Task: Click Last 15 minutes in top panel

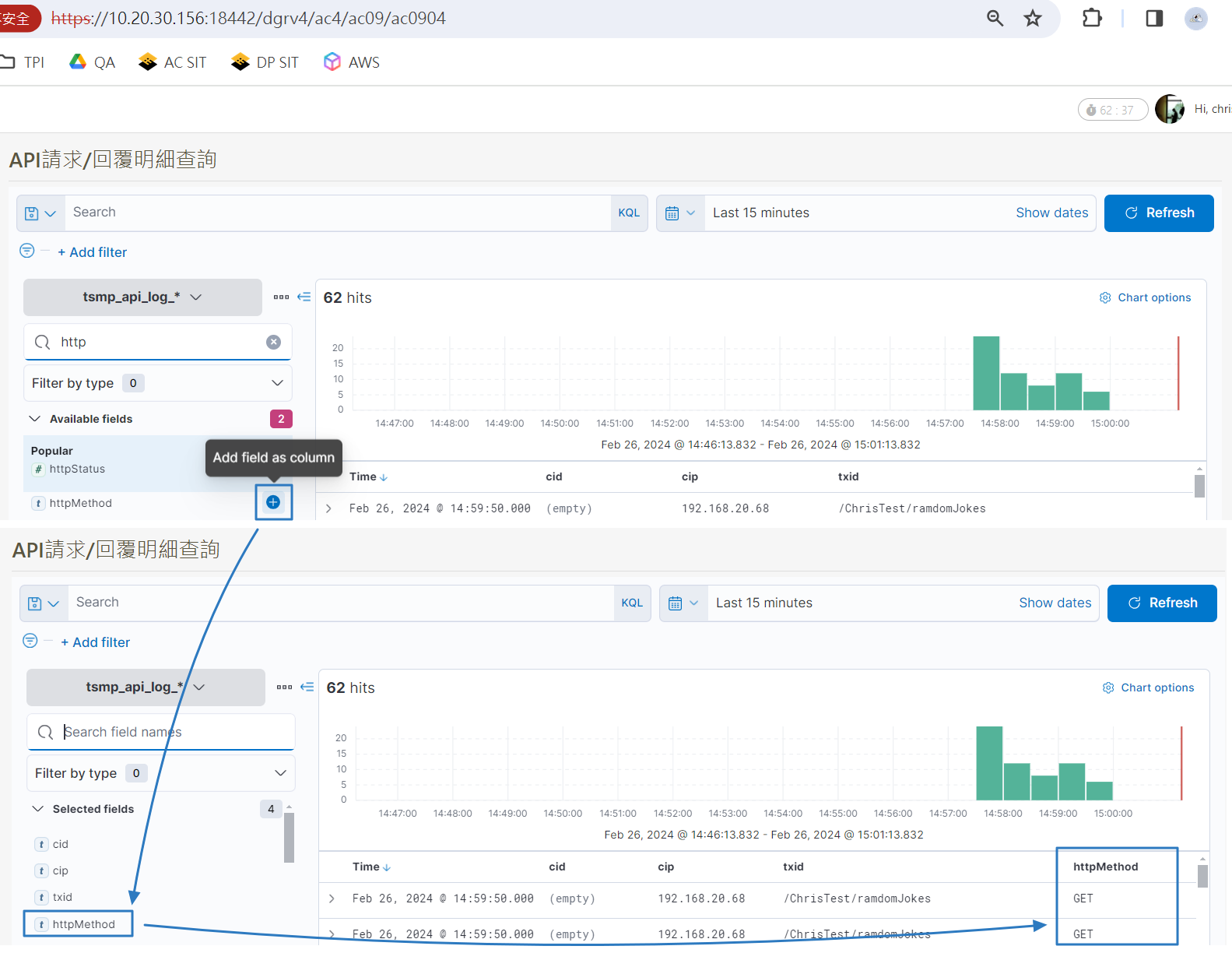Action: point(761,213)
